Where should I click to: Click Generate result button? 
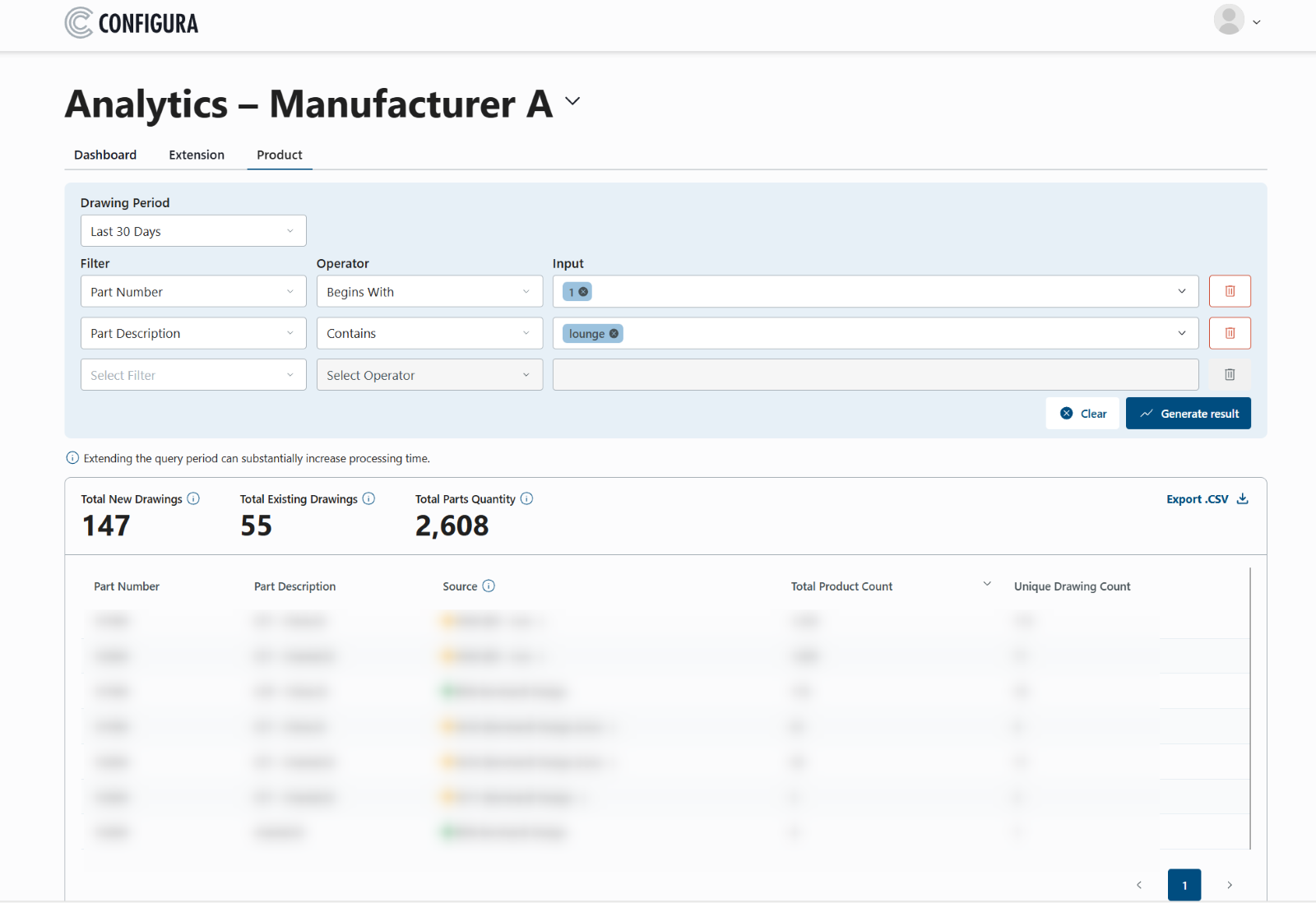(x=1189, y=414)
